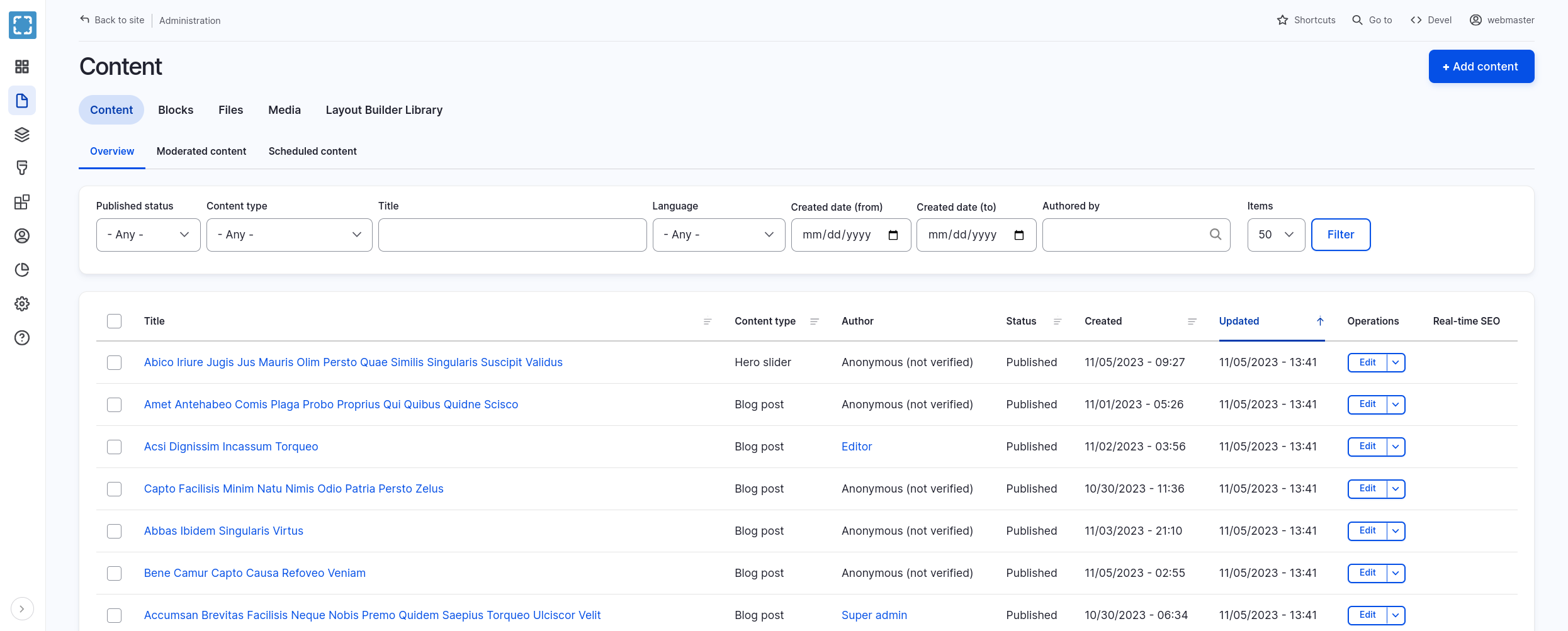Toggle the select-all checkbox in table header
Viewport: 1568px width, 631px height.
tap(114, 321)
